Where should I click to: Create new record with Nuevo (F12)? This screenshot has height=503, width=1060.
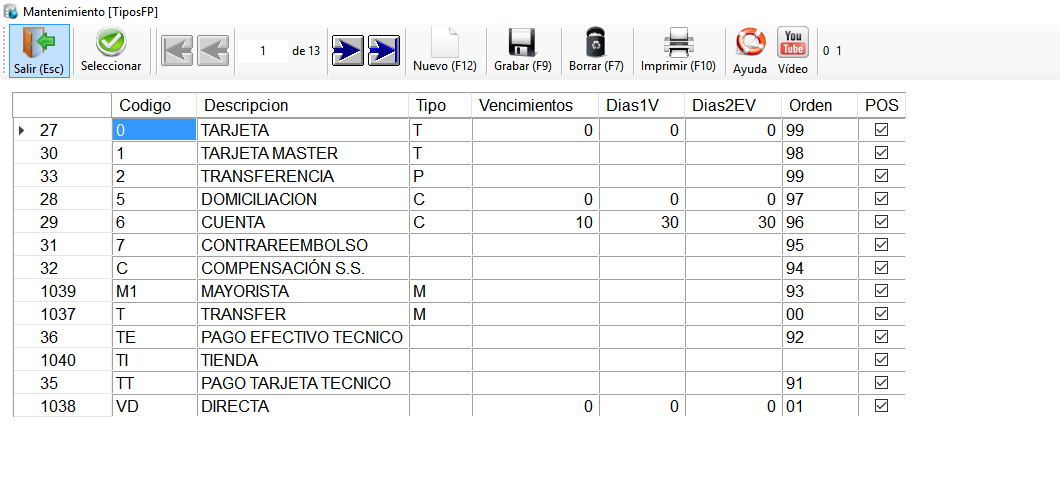[445, 51]
